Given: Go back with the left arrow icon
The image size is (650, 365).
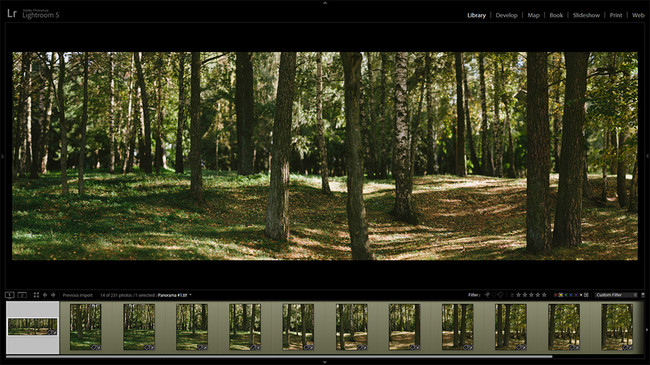Looking at the screenshot, I should pyautogui.click(x=45, y=295).
